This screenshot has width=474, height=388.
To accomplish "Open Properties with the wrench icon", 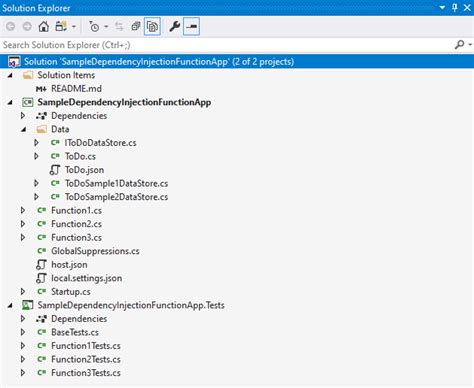I will point(174,26).
